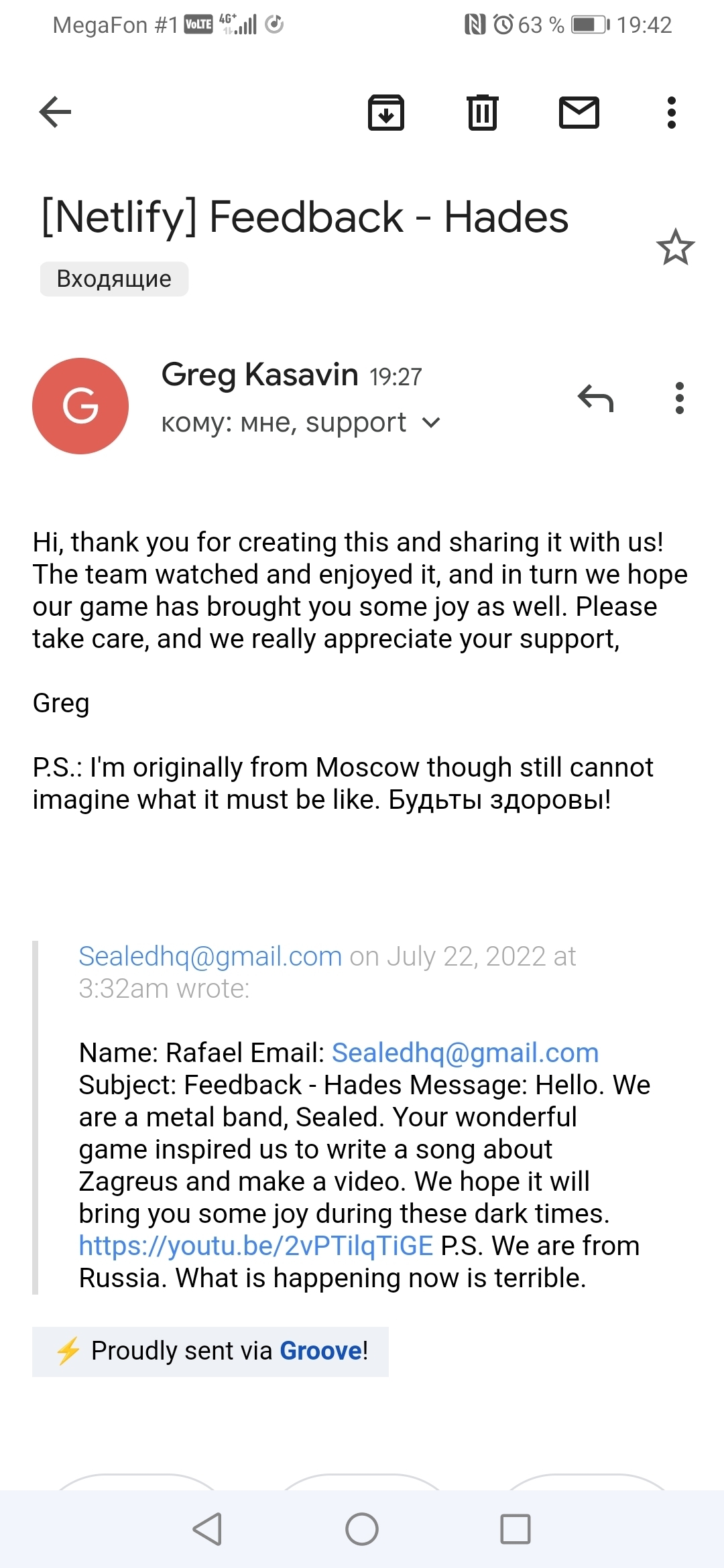
Task: Open recent apps square button
Action: tap(515, 1529)
